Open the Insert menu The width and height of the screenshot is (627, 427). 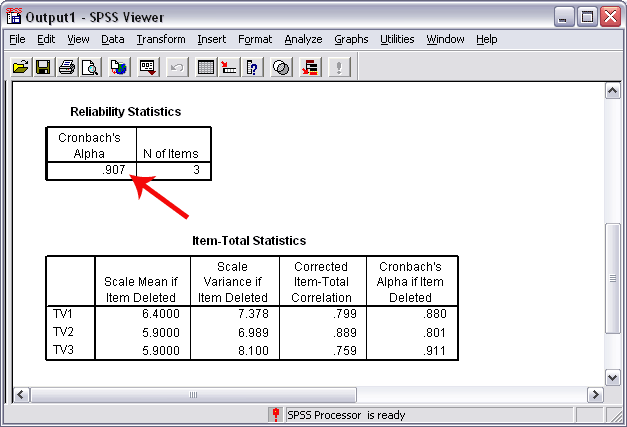click(211, 39)
